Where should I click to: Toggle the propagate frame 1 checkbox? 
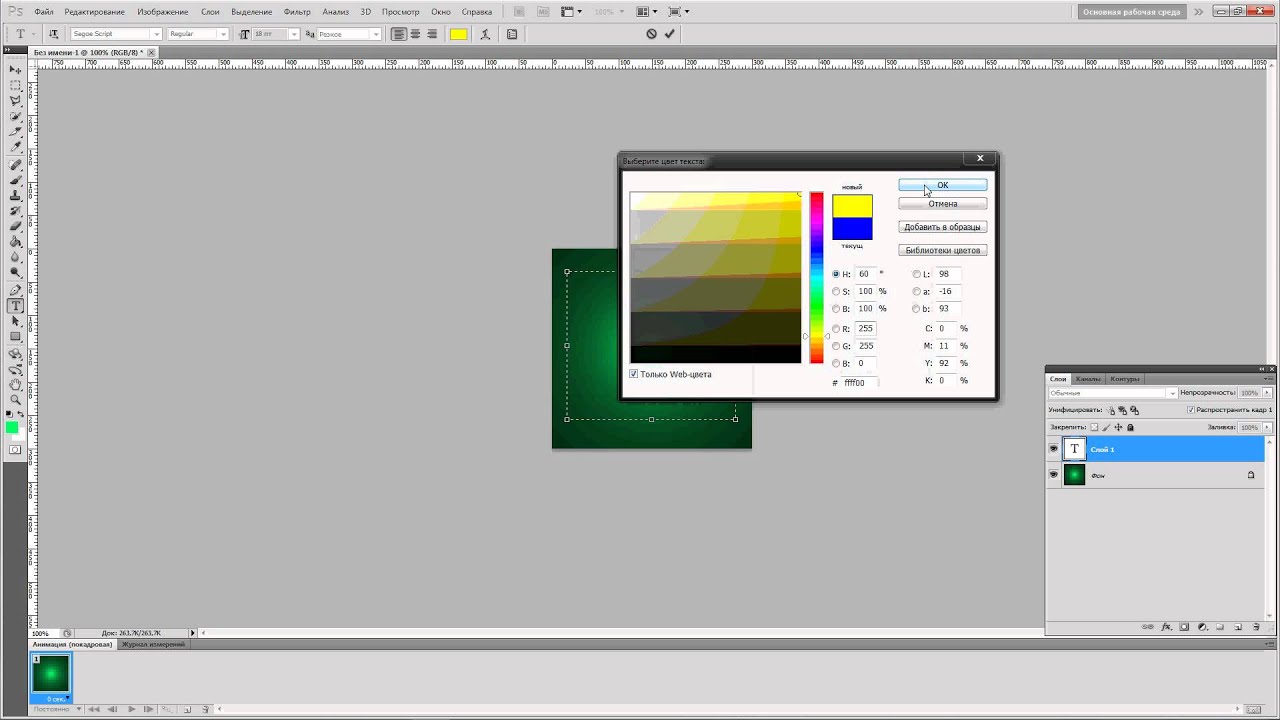[1190, 410]
